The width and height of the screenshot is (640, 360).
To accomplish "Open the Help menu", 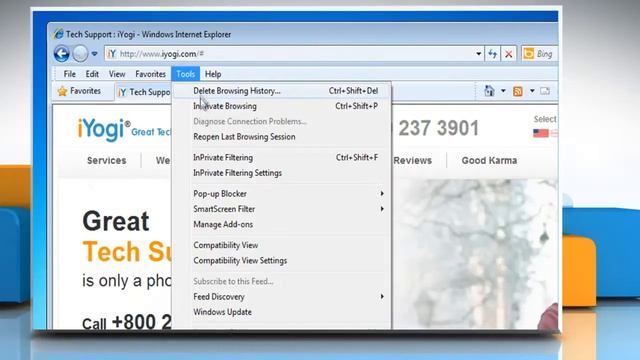I will point(213,74).
